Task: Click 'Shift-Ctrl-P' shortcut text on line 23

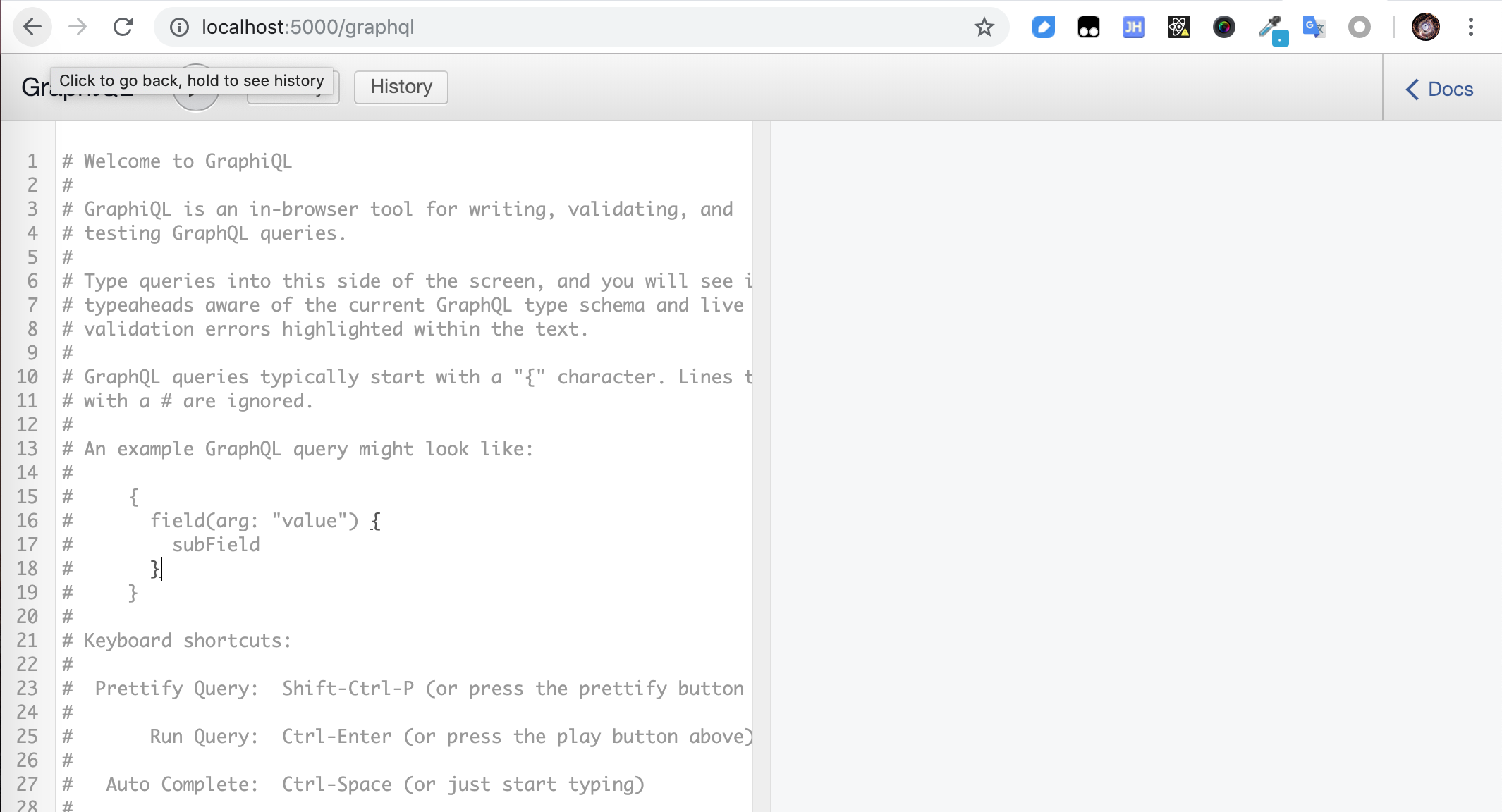Action: (x=348, y=689)
